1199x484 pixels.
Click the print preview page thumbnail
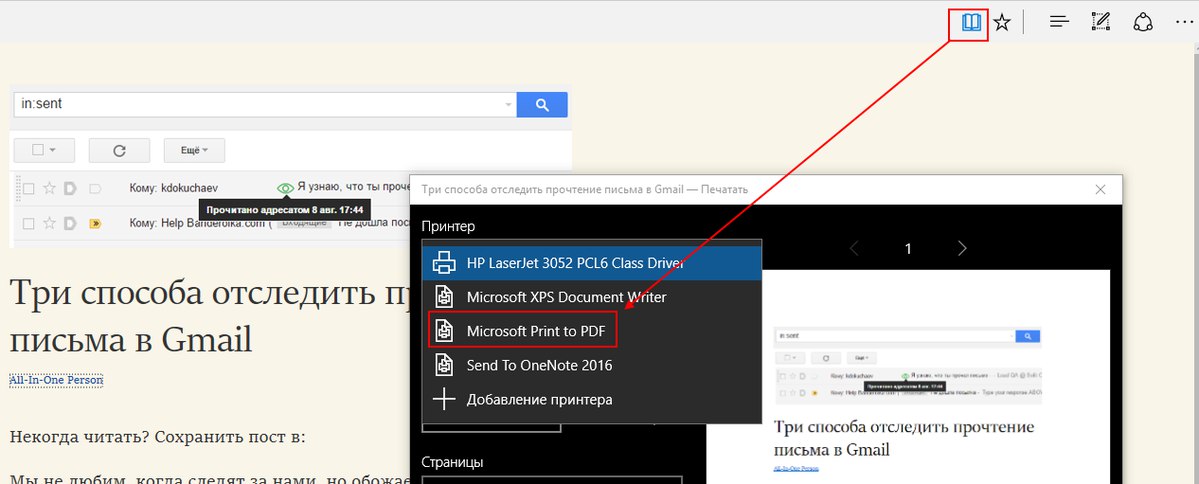(908, 377)
